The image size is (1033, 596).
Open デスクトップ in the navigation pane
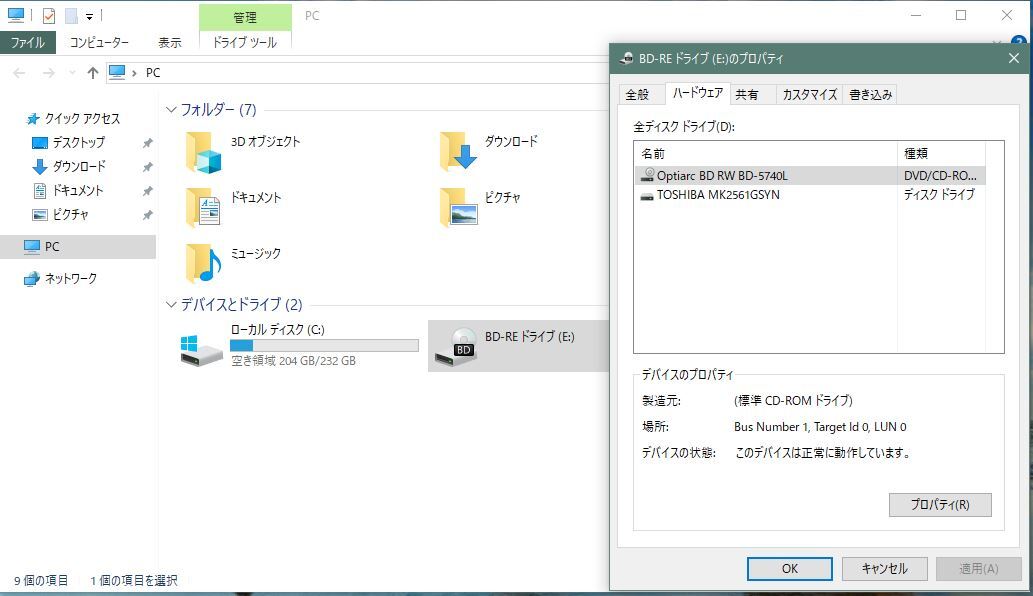[78, 142]
